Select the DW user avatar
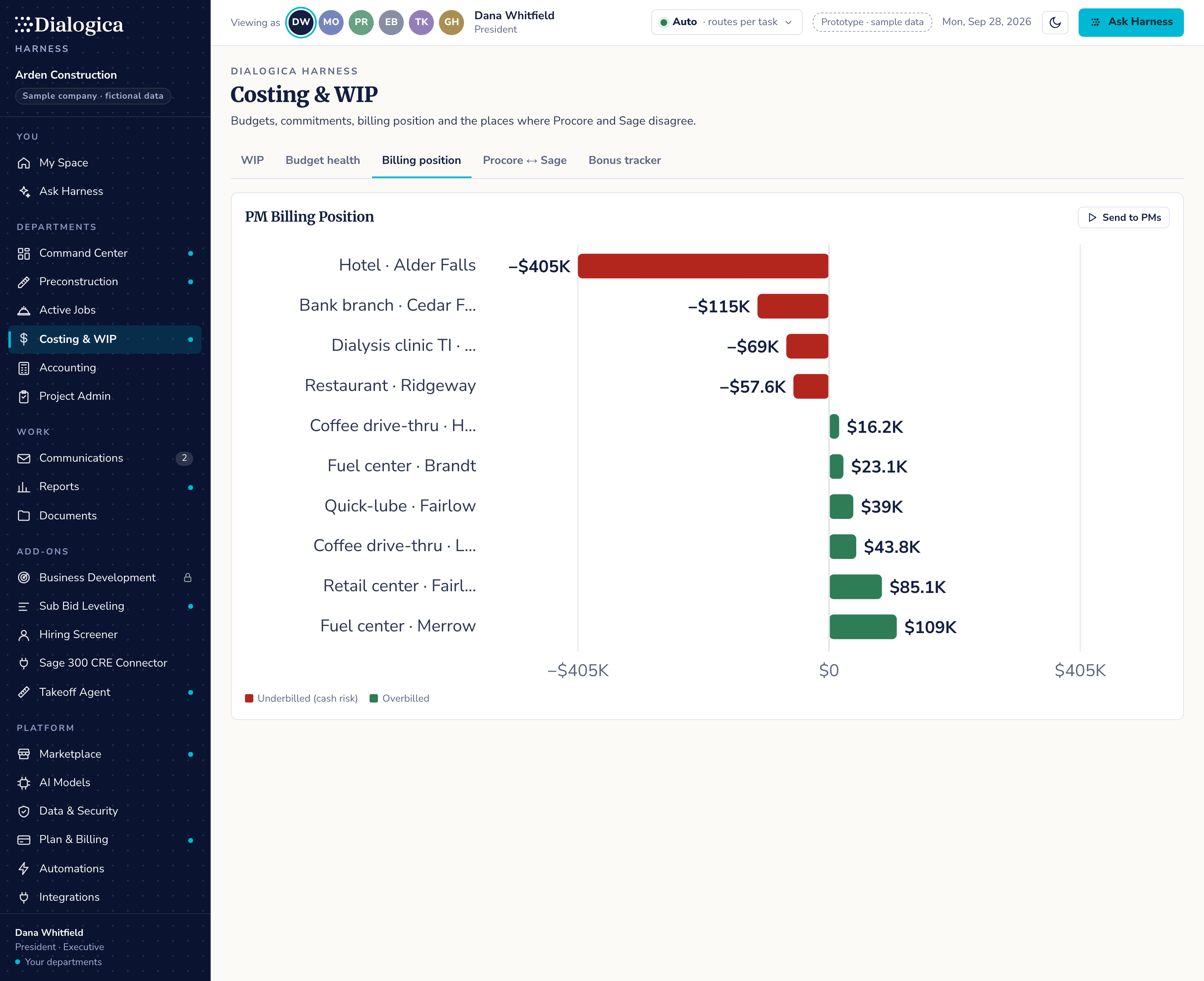 (301, 23)
